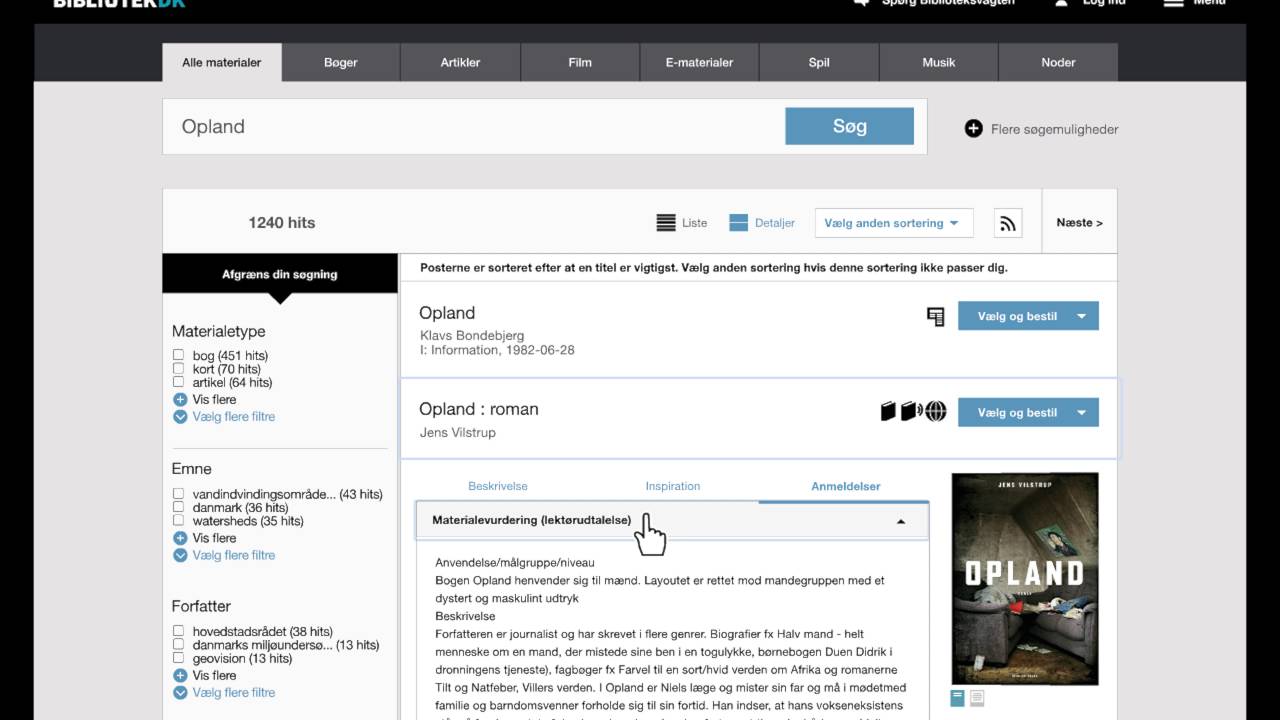Select the E-materialer tab

tap(699, 62)
